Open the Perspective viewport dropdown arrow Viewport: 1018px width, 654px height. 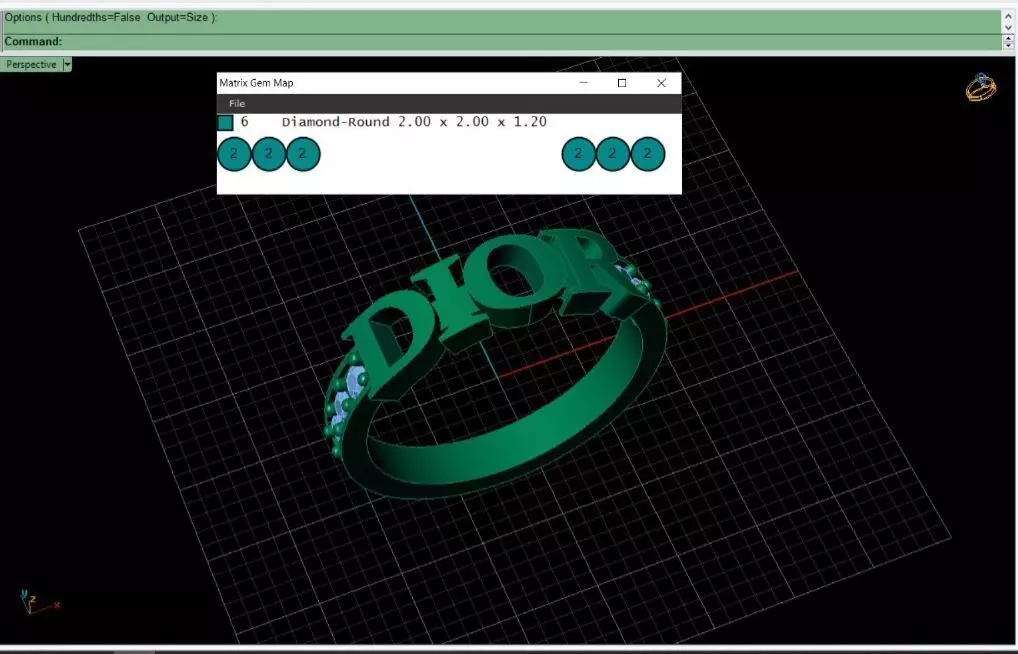click(67, 64)
